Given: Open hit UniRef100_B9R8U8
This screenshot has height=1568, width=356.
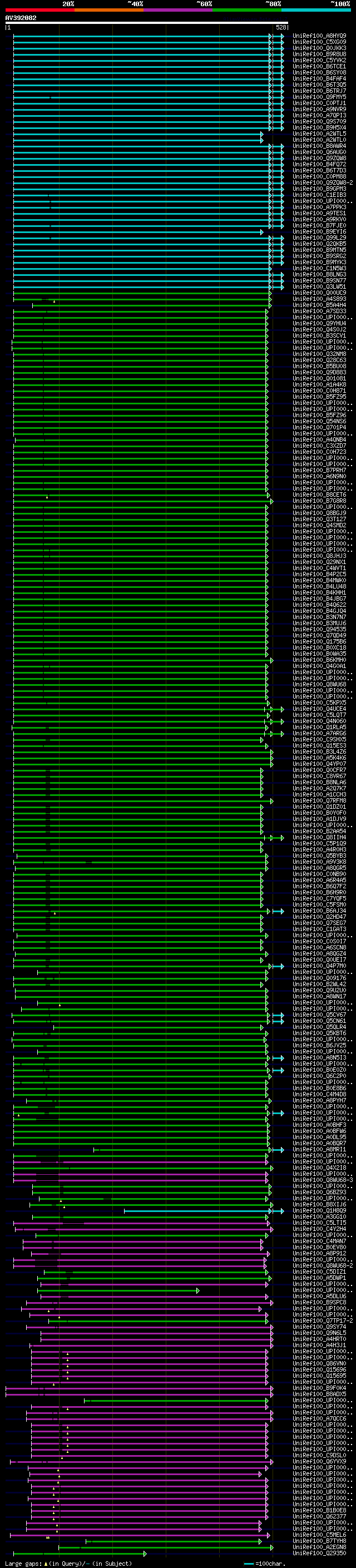Looking at the screenshot, I should coord(319,54).
